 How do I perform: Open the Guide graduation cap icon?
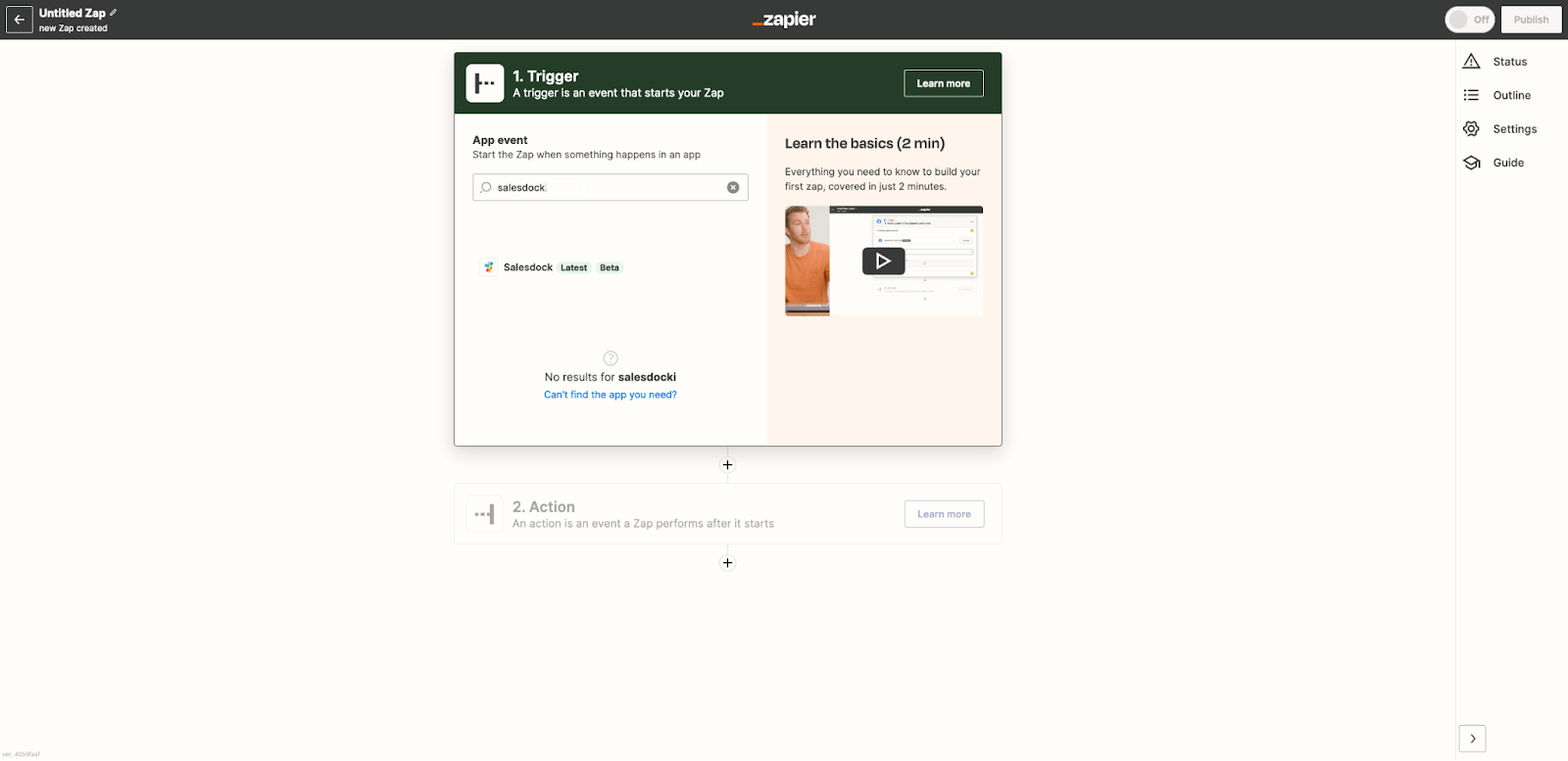click(1471, 163)
